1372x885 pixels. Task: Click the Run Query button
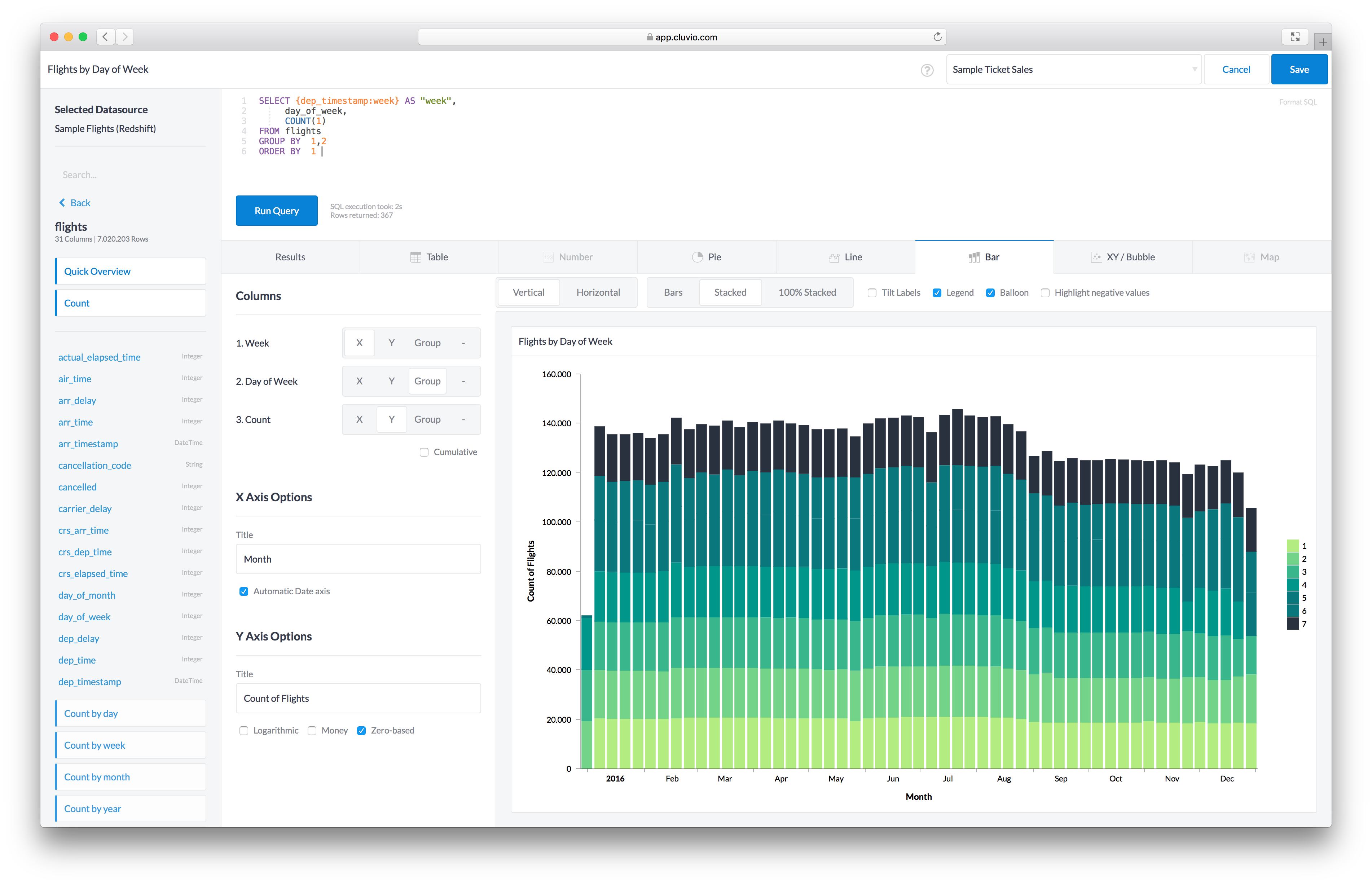tap(277, 211)
